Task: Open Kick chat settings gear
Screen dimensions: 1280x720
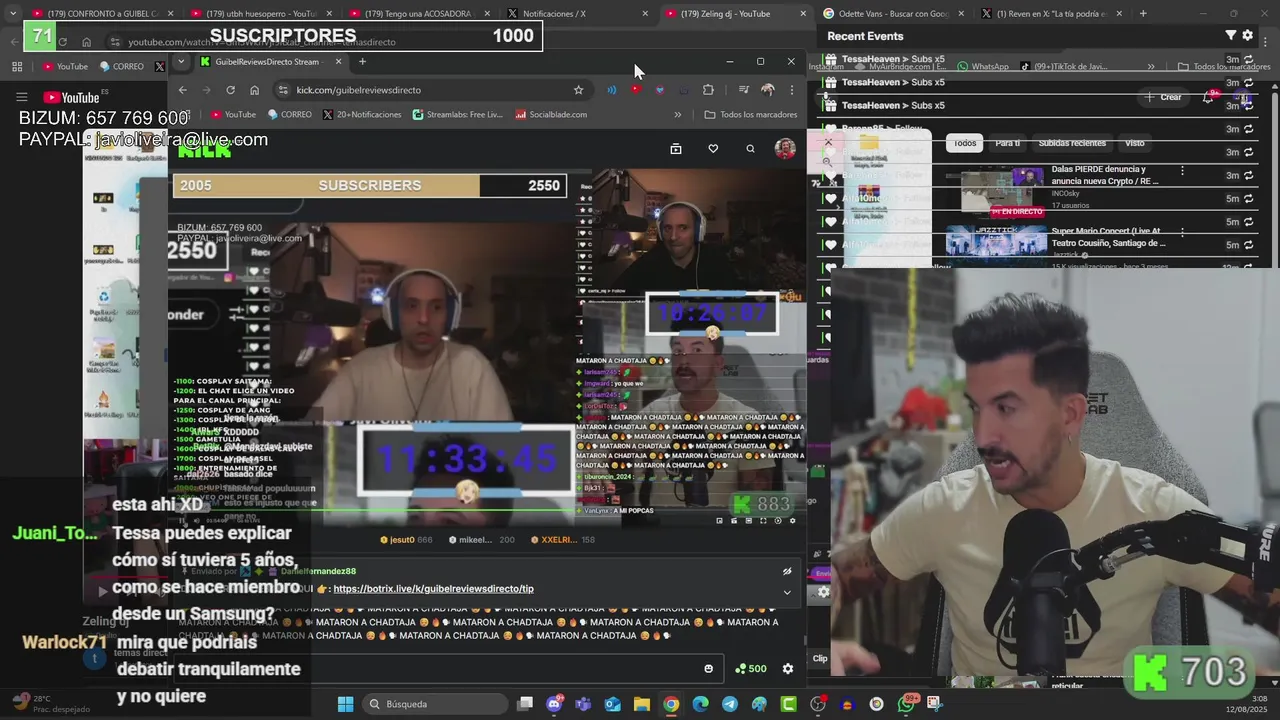Action: click(787, 669)
